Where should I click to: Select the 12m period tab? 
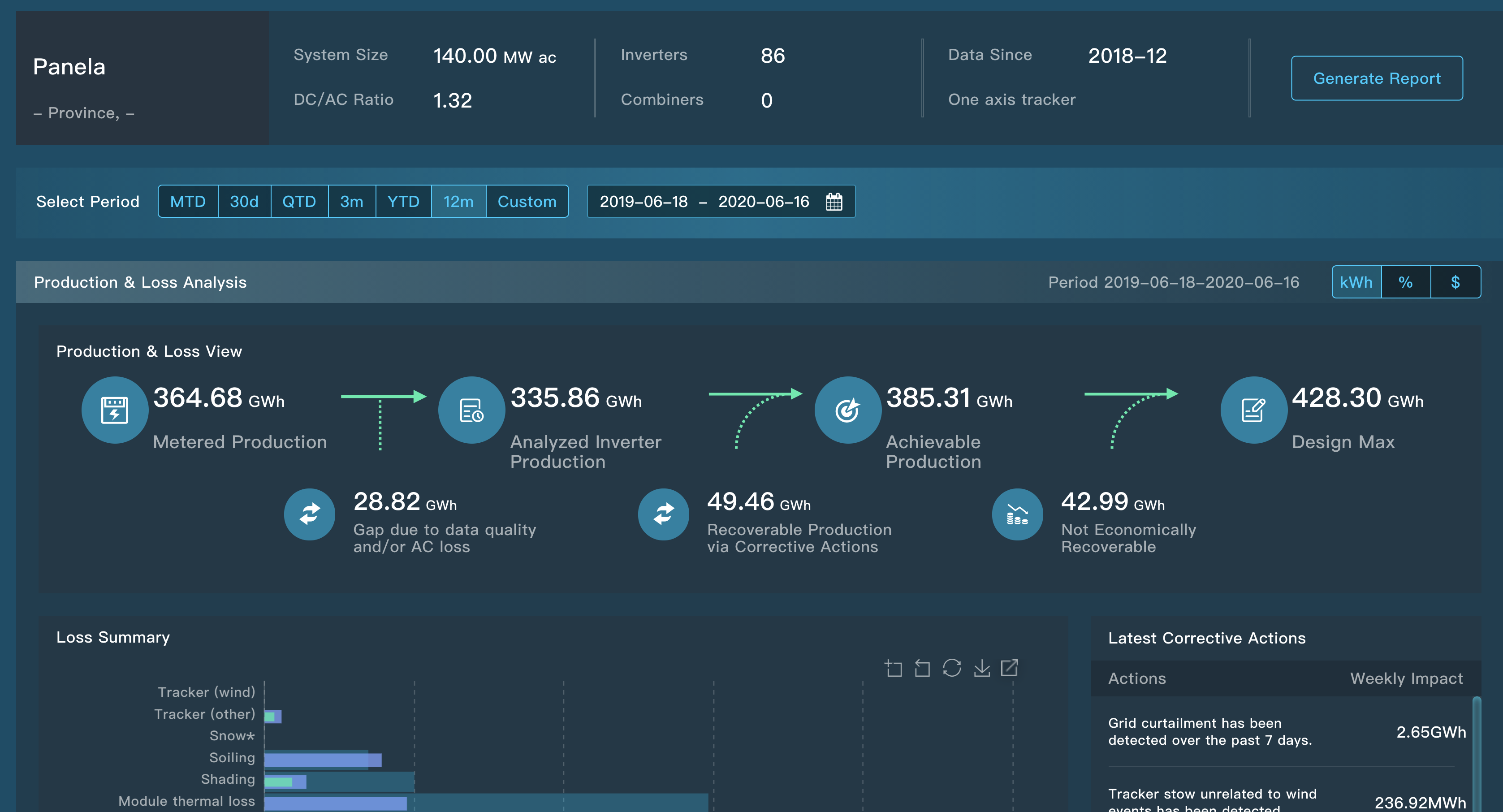coord(458,202)
